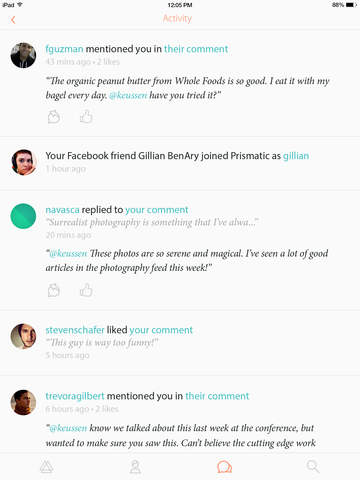Open trevoragilbert username link
Image resolution: width=360 pixels, height=480 pixels.
click(x=75, y=396)
